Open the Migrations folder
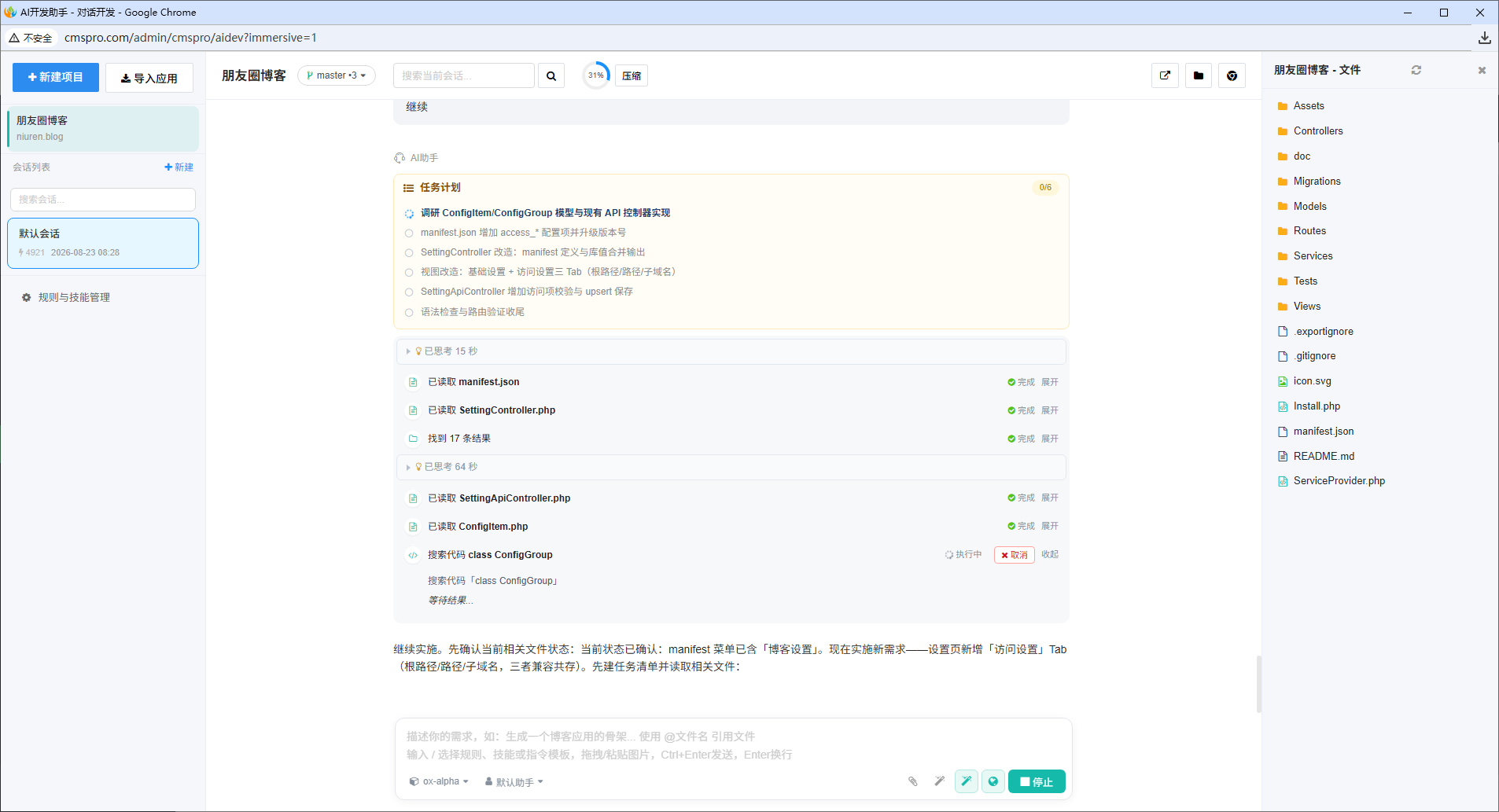 pos(1317,182)
